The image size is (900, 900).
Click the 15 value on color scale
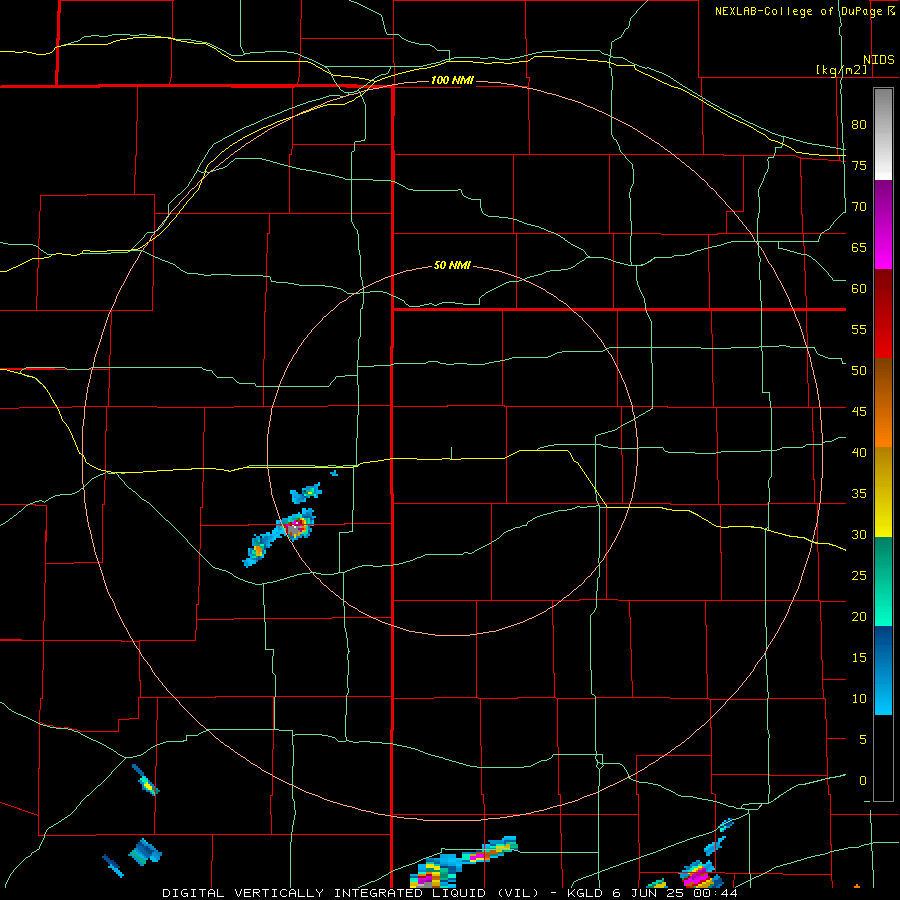[x=859, y=658]
